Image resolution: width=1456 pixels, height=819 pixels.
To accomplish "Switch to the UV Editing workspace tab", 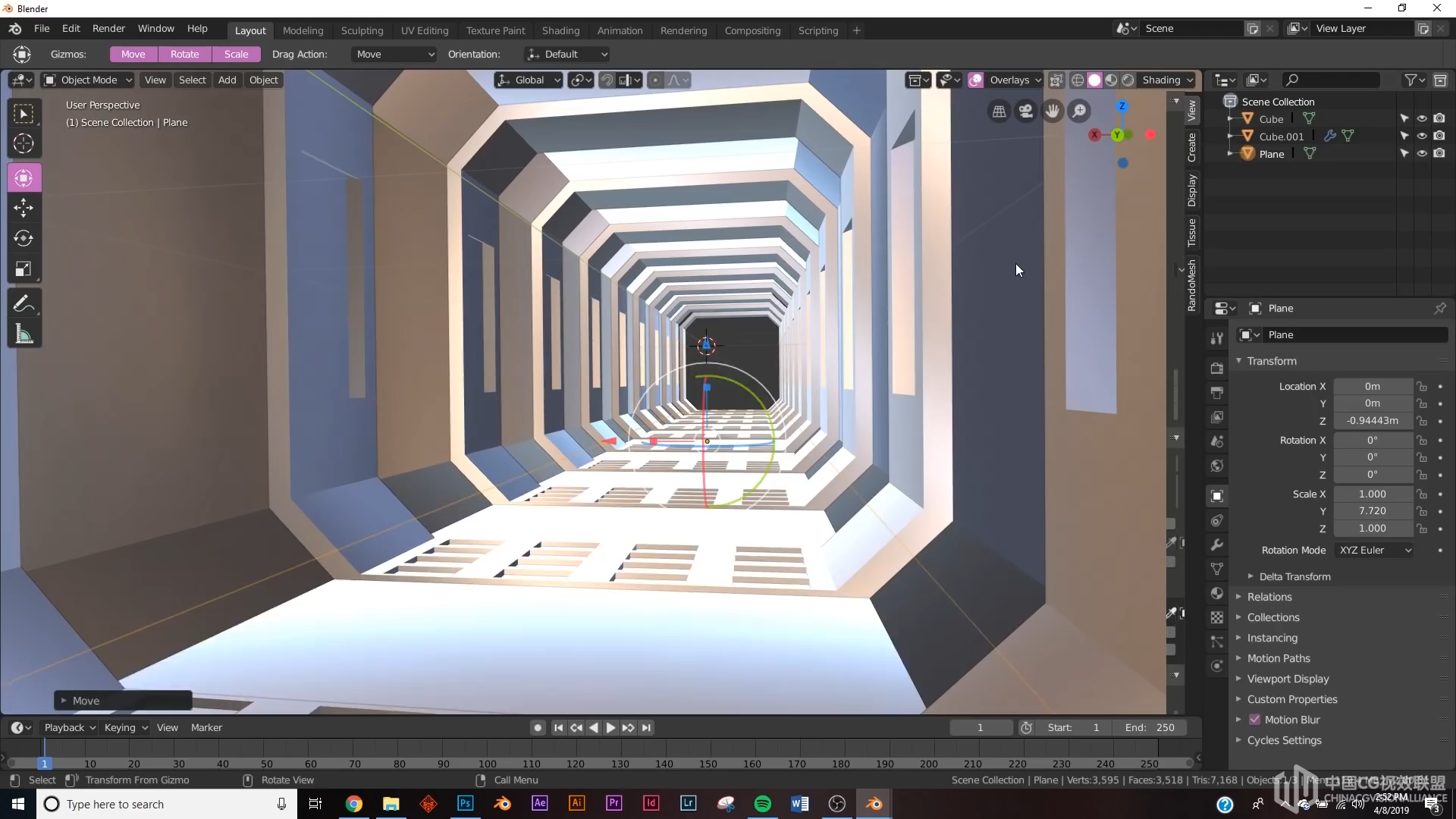I will coord(425,30).
